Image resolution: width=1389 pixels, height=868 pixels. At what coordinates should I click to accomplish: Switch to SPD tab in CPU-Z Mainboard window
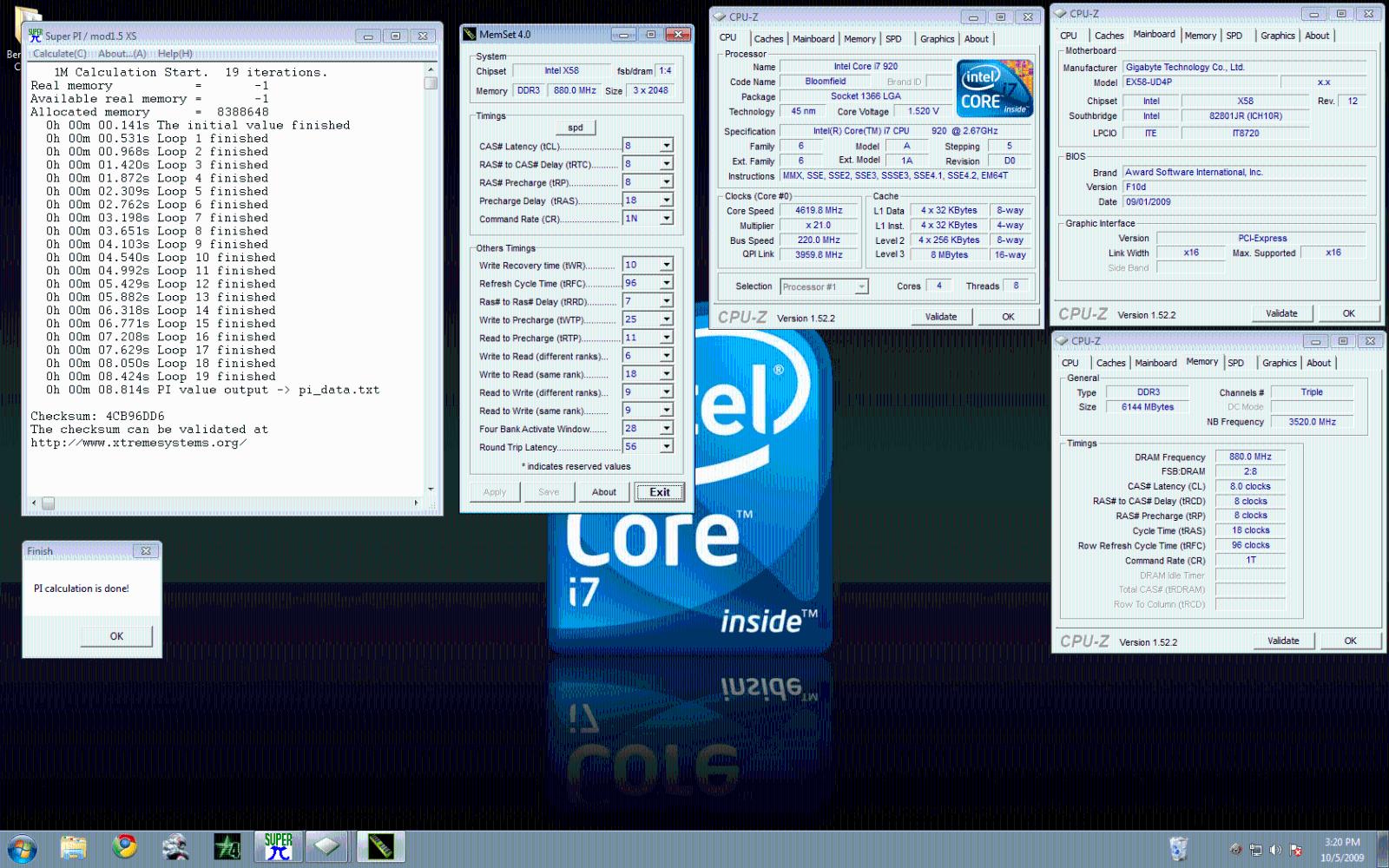[1234, 36]
